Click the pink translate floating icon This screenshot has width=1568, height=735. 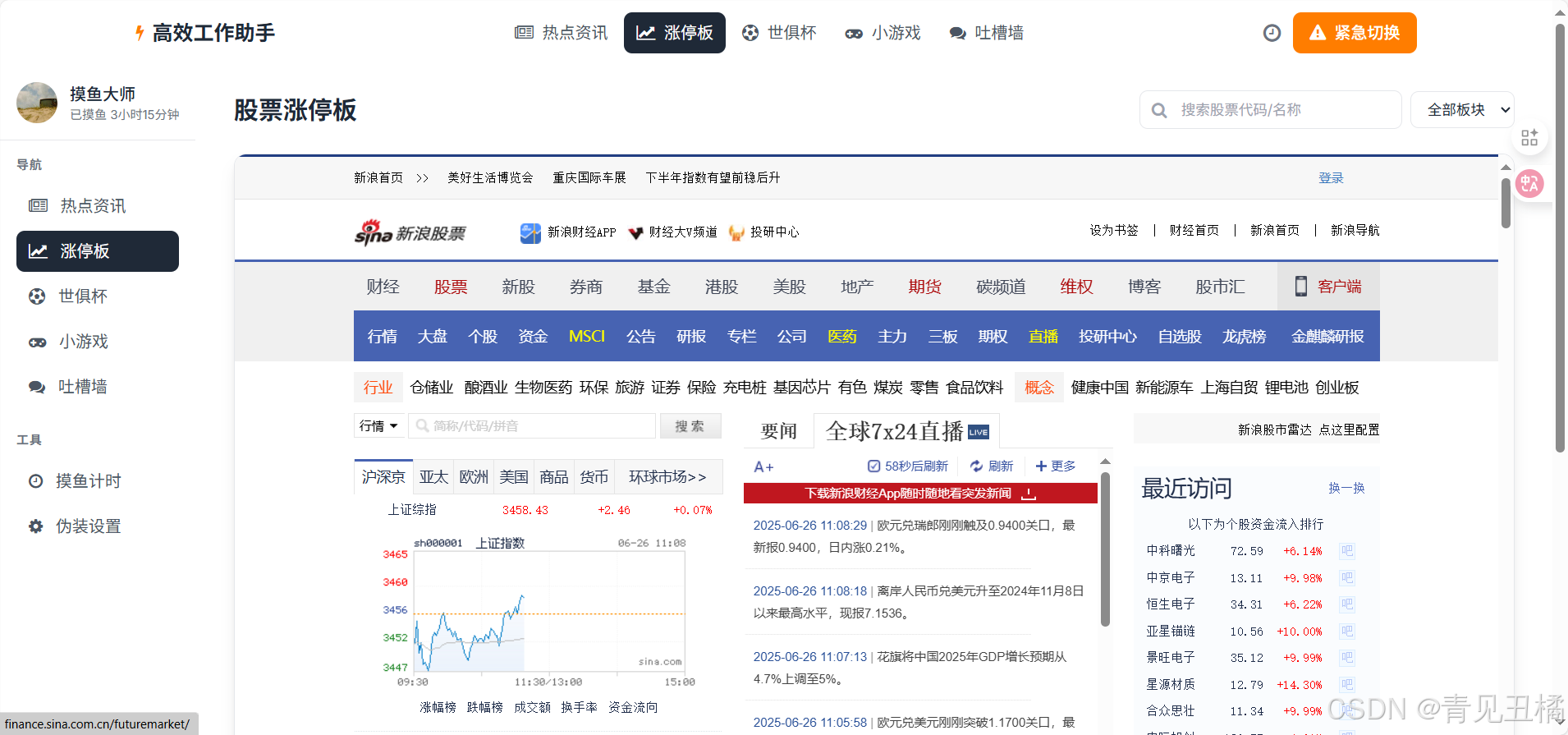pyautogui.click(x=1529, y=183)
